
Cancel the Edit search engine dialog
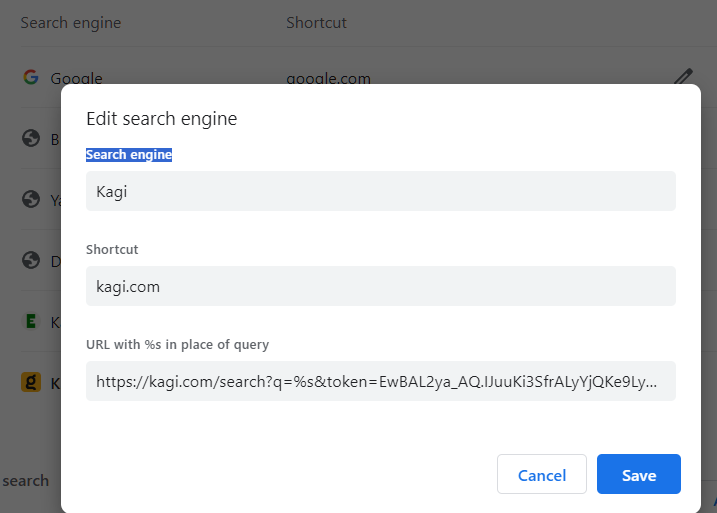coord(542,474)
